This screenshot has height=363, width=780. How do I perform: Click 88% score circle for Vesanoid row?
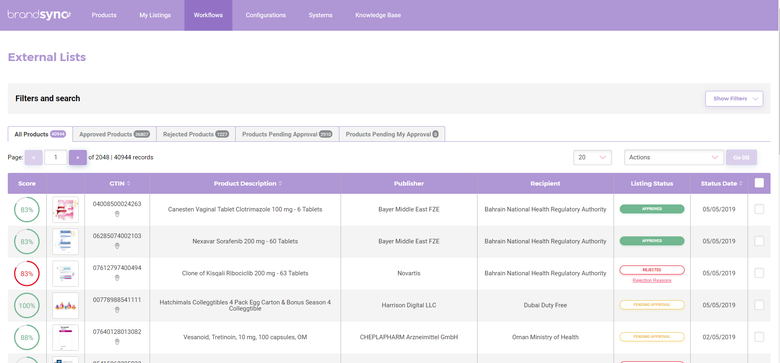click(x=27, y=337)
